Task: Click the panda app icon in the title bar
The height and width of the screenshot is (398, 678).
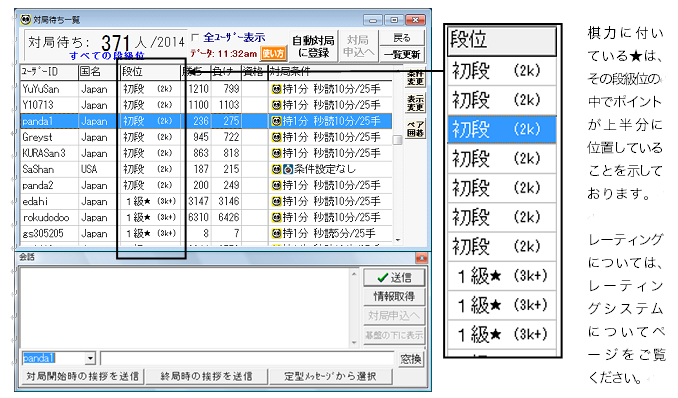Action: (26, 19)
